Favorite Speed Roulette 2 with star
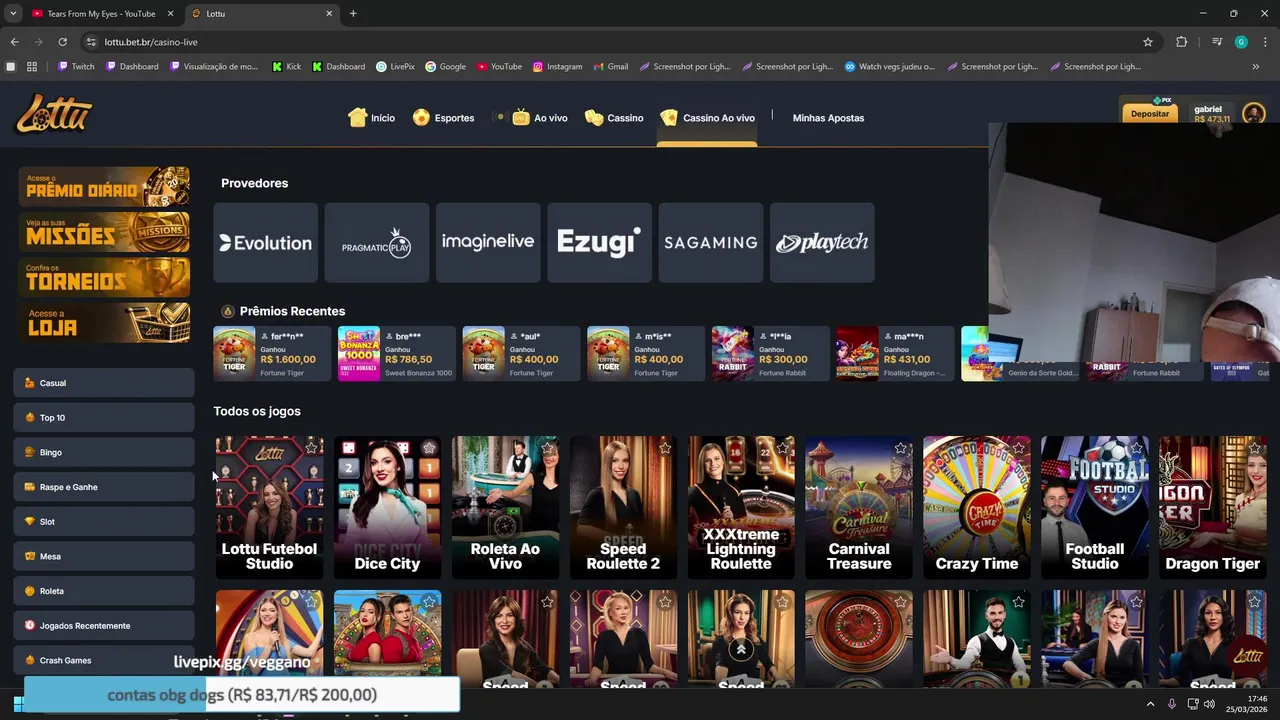 [665, 448]
